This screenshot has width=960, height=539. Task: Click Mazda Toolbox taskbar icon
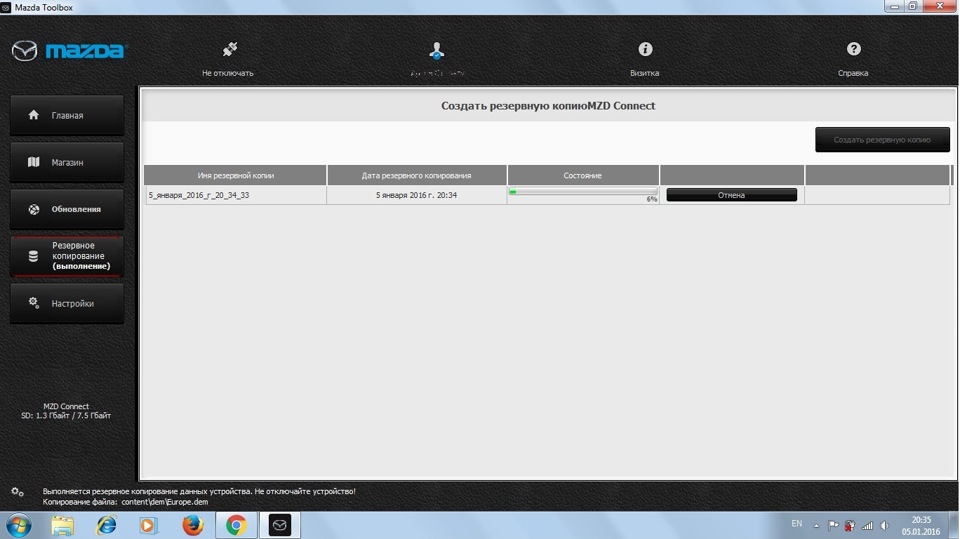click(280, 526)
